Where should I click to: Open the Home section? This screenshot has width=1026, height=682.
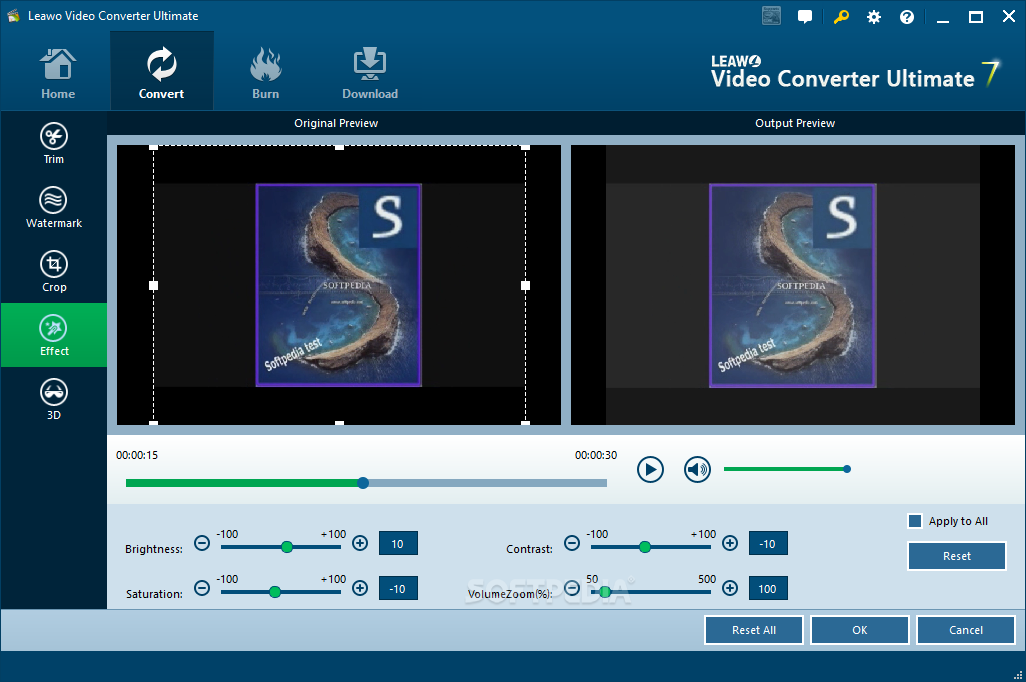coord(58,73)
